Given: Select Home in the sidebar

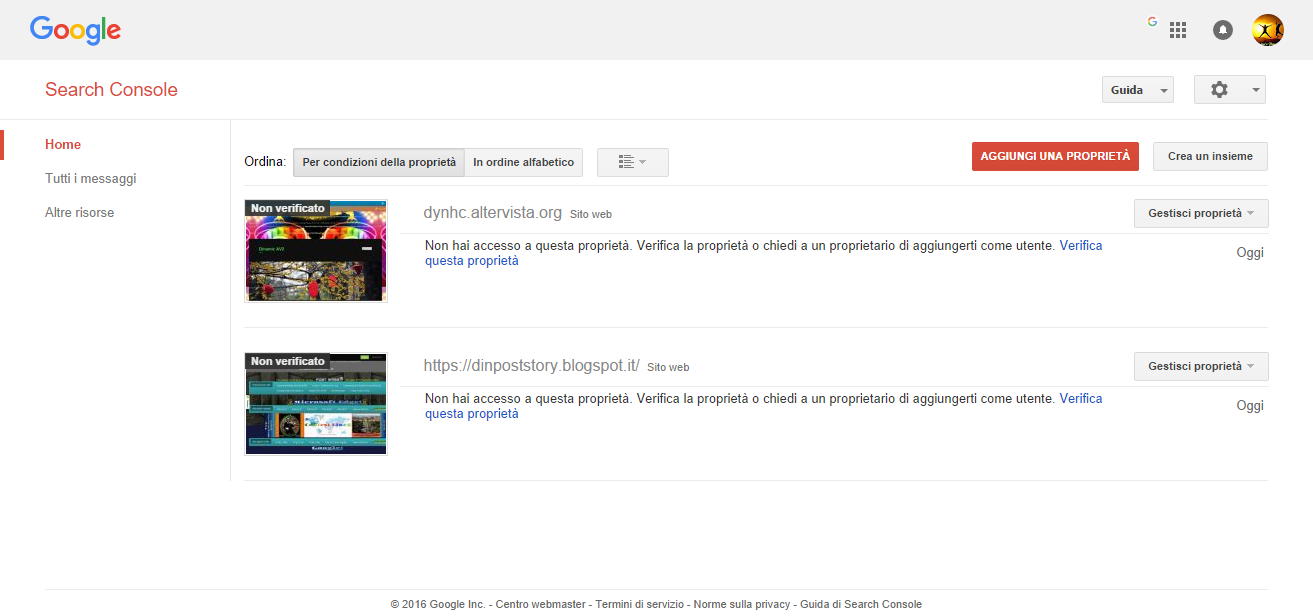Looking at the screenshot, I should tap(63, 145).
